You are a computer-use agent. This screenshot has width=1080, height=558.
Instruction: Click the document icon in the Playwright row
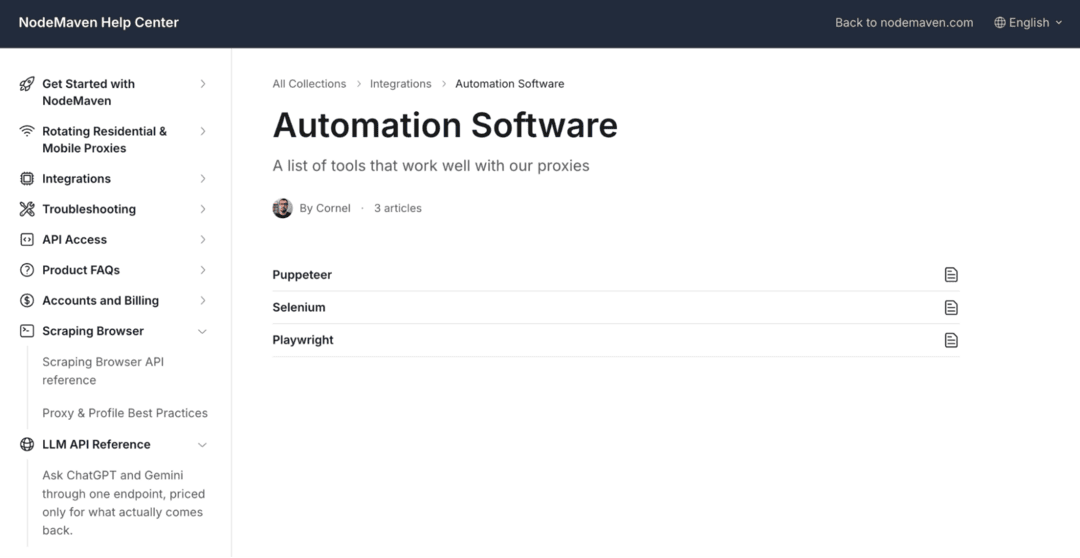coord(951,340)
